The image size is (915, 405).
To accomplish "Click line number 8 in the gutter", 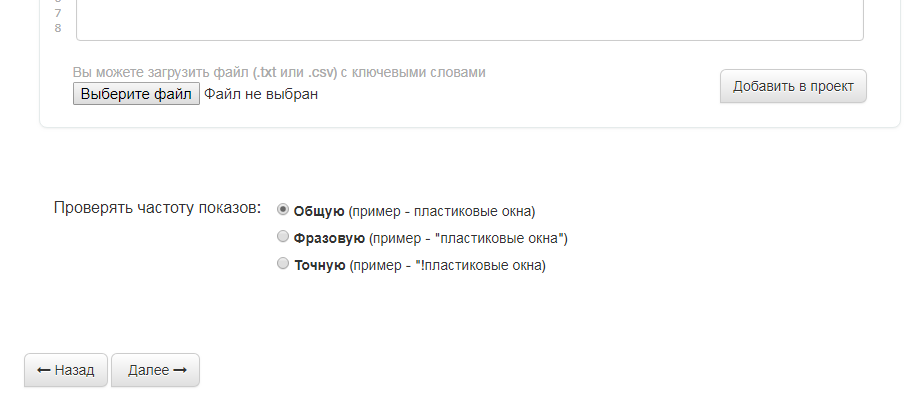I will point(58,28).
